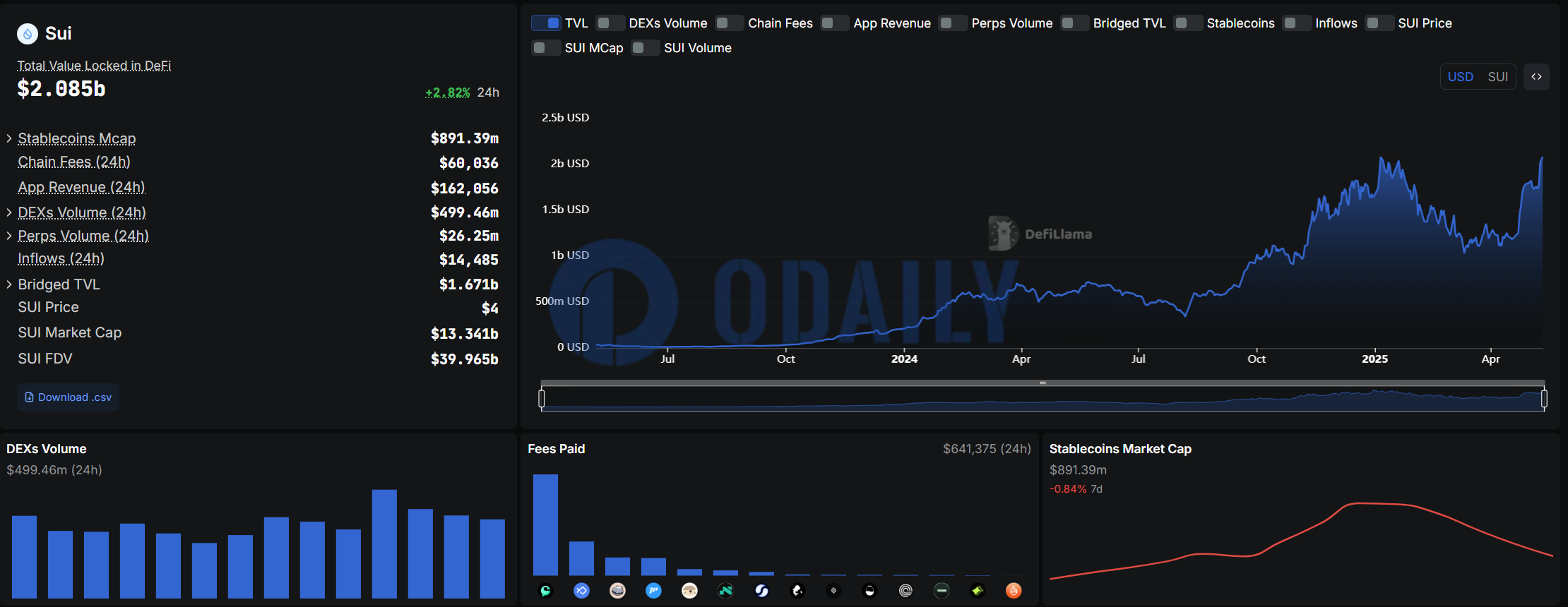Click the +2.82% 24h change value
1568x607 pixels.
[x=447, y=92]
